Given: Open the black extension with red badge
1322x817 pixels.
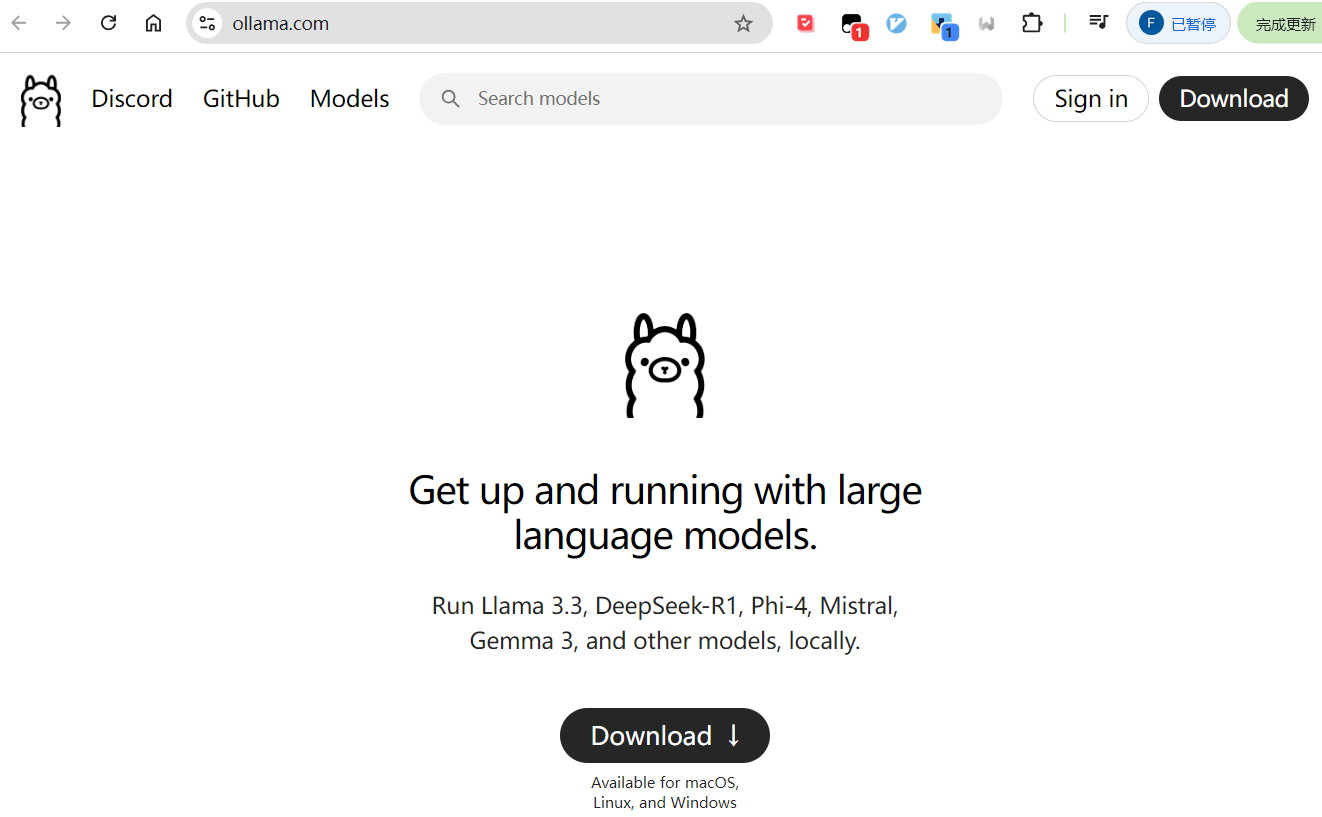Looking at the screenshot, I should pos(852,25).
